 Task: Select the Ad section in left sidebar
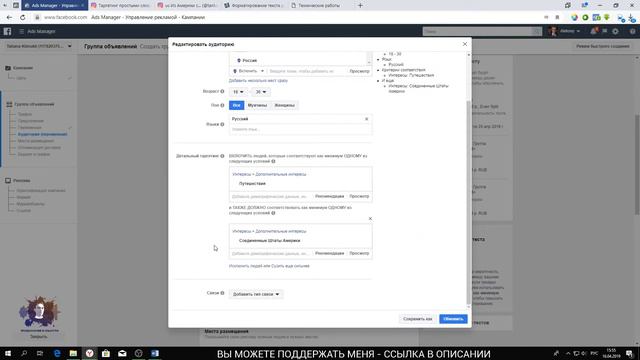click(x=21, y=180)
